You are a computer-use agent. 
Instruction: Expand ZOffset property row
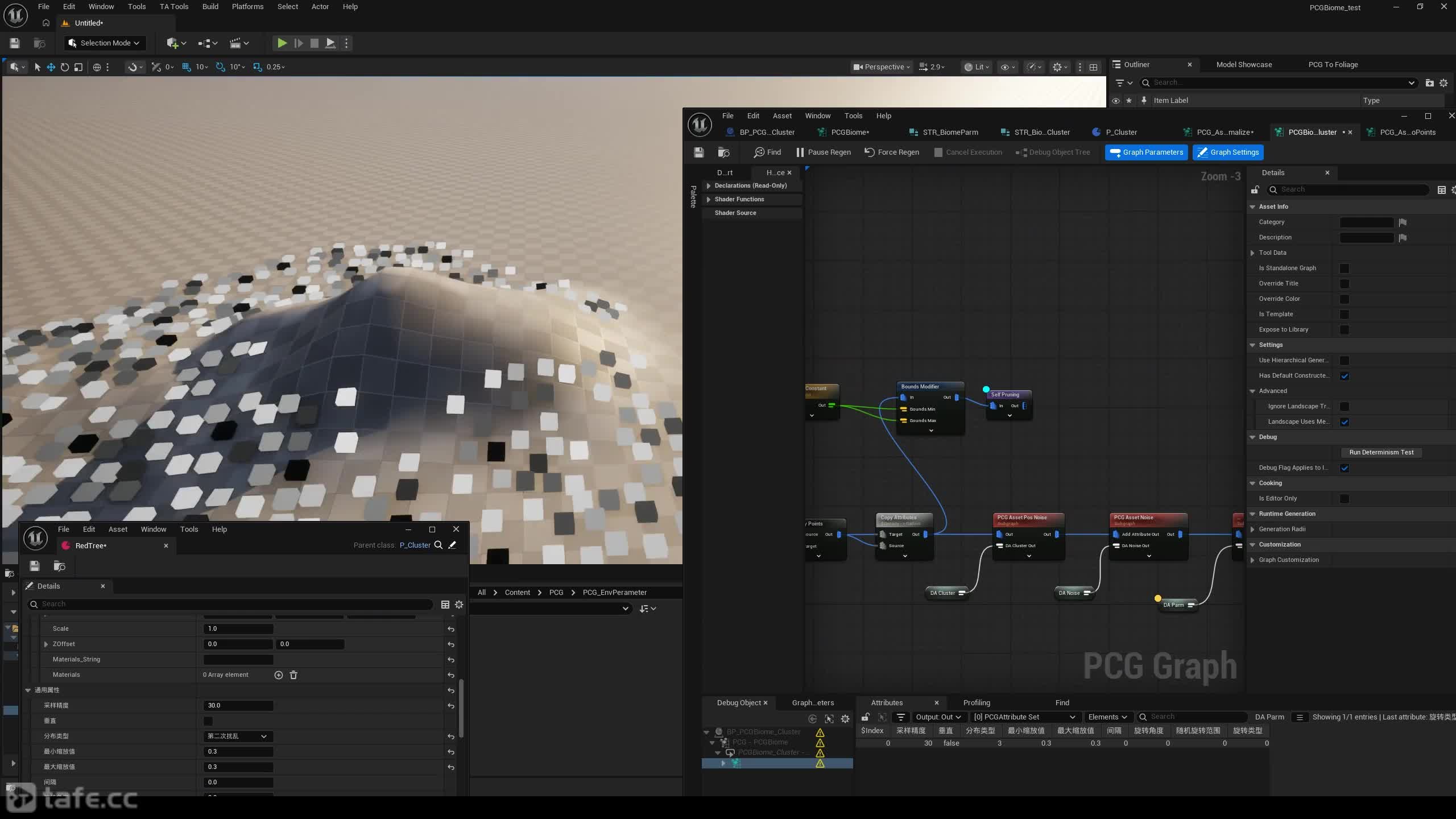coord(46,644)
